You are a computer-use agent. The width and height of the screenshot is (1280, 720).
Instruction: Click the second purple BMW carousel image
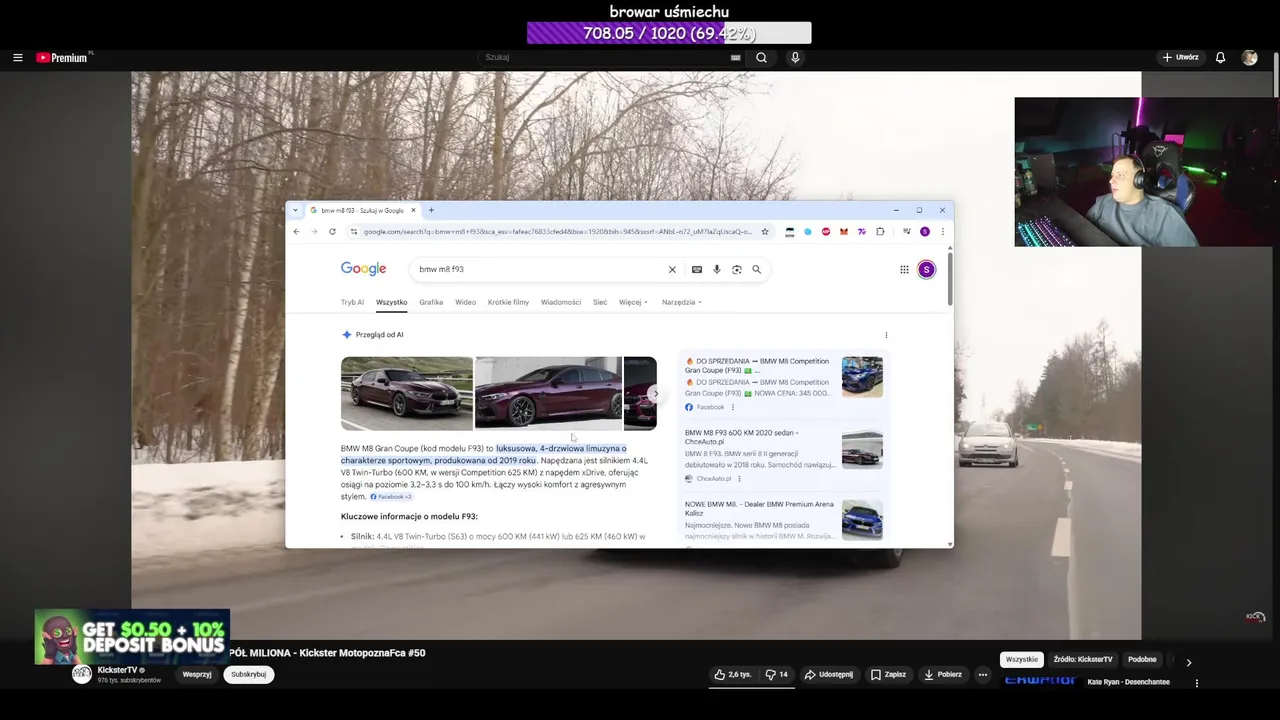(548, 393)
